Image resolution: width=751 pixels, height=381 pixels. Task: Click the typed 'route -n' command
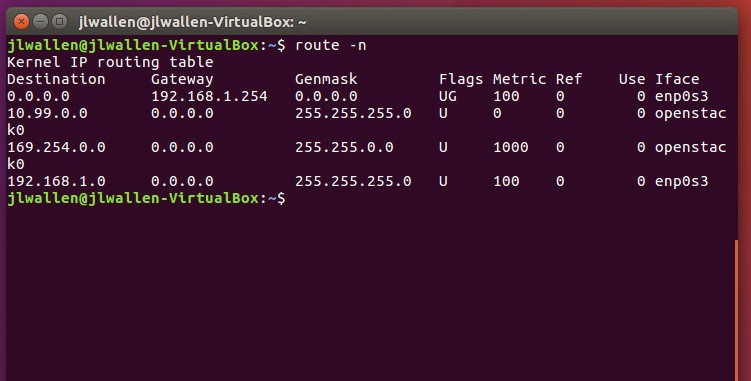pos(330,45)
